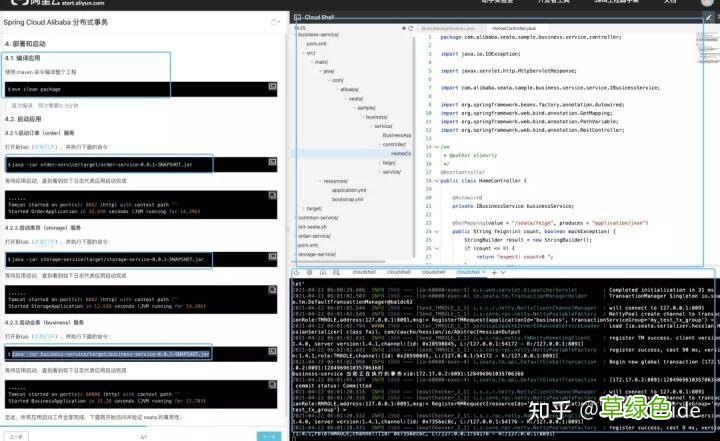Viewport: 720px width, 441px height.
Task: Select the sample/ folder in tree
Action: (366, 108)
